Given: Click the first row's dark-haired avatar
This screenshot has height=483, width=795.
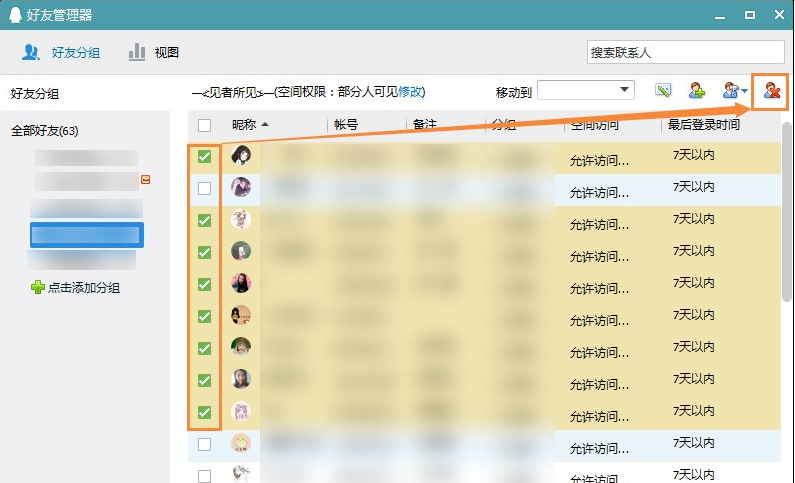Looking at the screenshot, I should pos(241,155).
